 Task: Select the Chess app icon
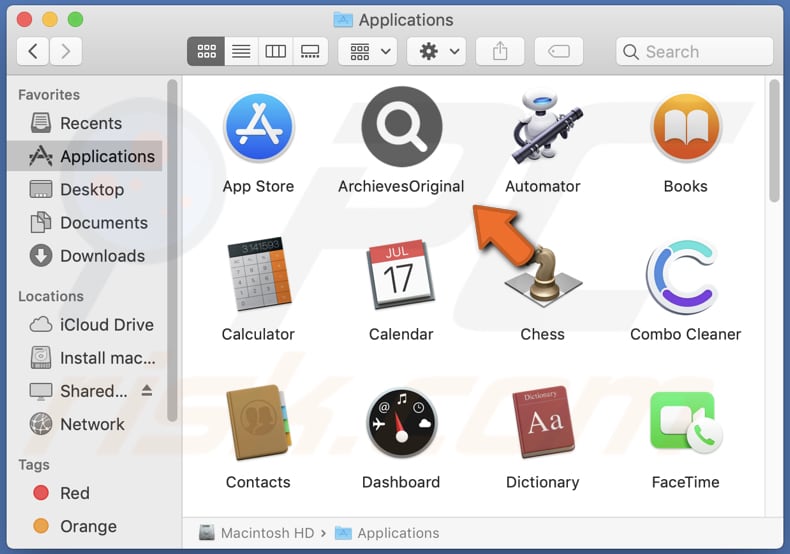[543, 276]
